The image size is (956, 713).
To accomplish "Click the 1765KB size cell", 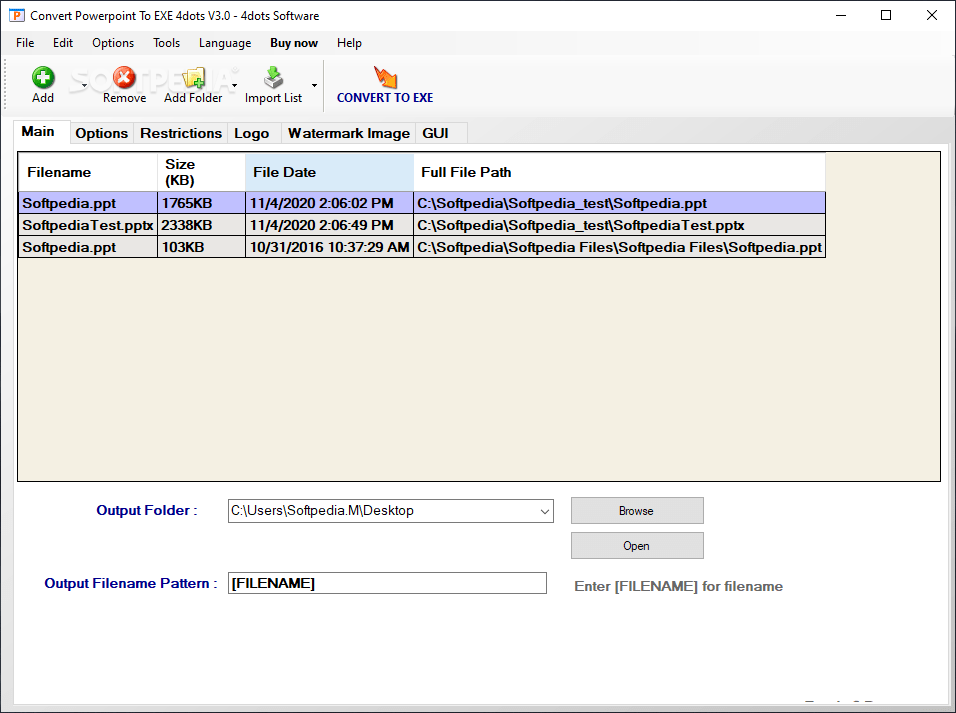I will coord(201,203).
